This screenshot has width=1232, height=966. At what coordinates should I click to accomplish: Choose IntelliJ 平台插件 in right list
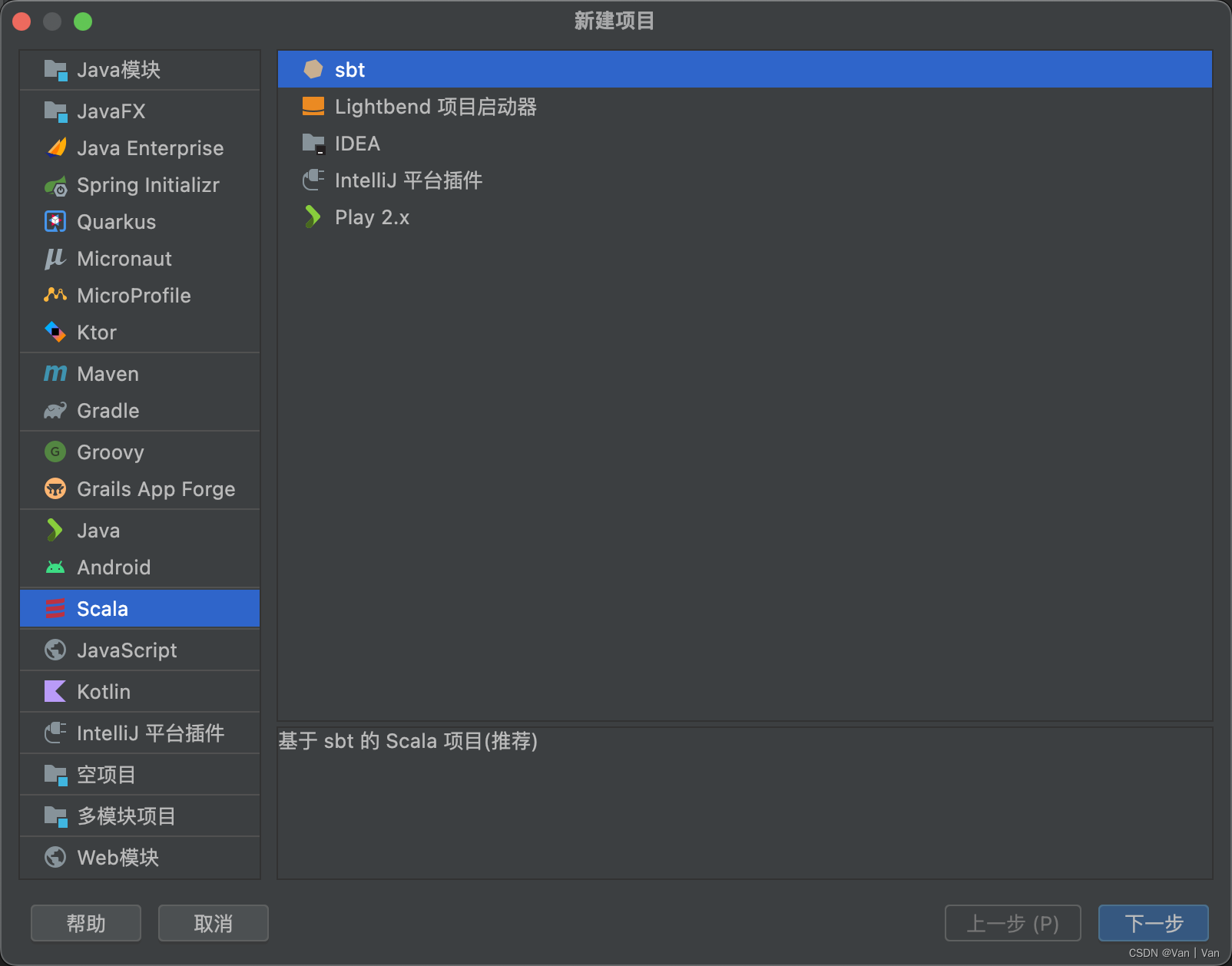coord(745,180)
